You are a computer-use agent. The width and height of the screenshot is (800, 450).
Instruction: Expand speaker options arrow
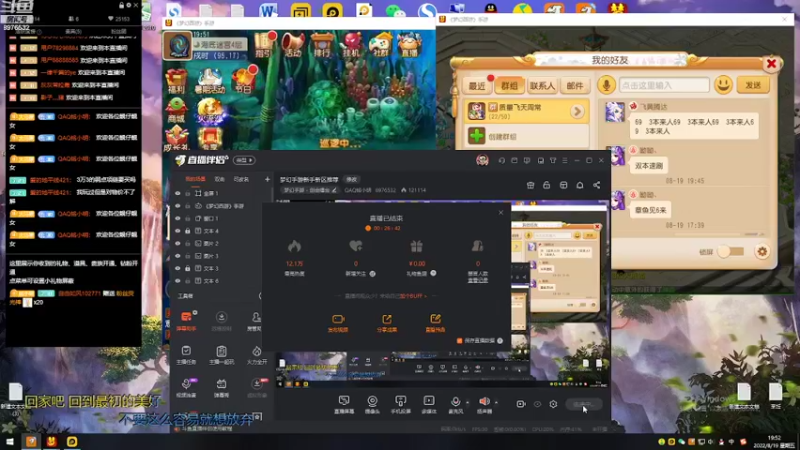(496, 403)
